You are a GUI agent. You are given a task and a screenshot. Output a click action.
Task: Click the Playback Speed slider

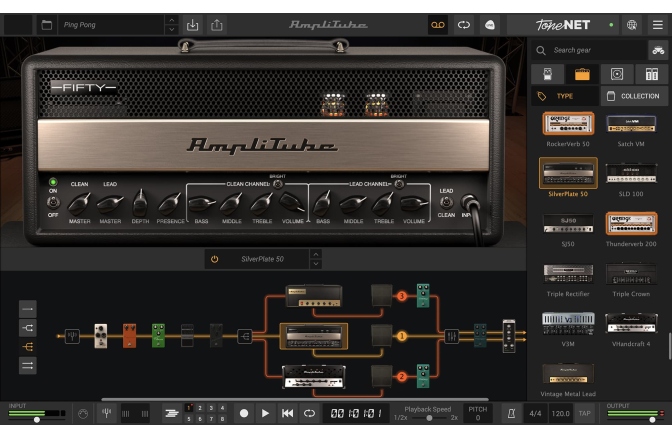coord(429,418)
